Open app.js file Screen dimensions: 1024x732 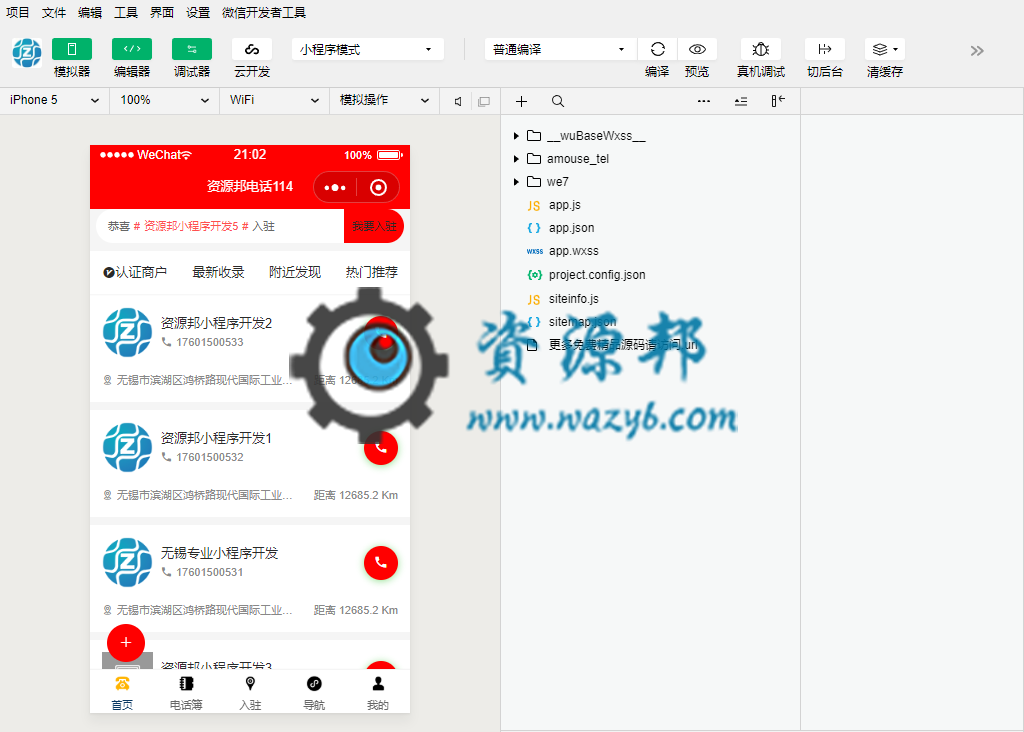564,205
